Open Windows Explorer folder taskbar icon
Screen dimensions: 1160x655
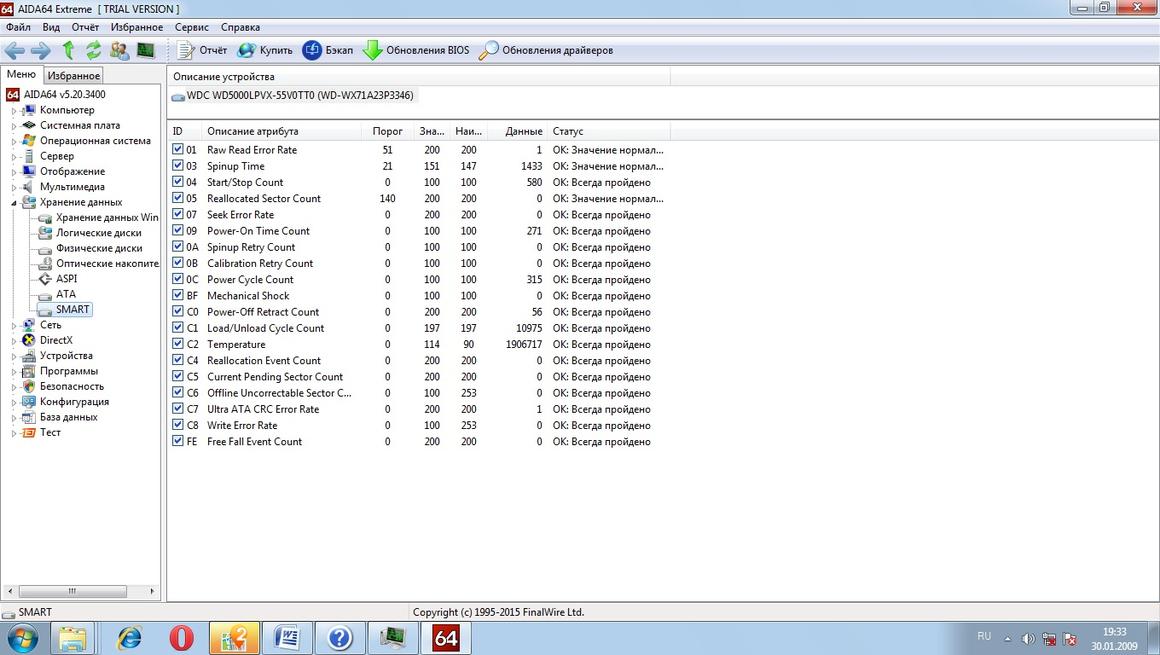click(x=72, y=638)
